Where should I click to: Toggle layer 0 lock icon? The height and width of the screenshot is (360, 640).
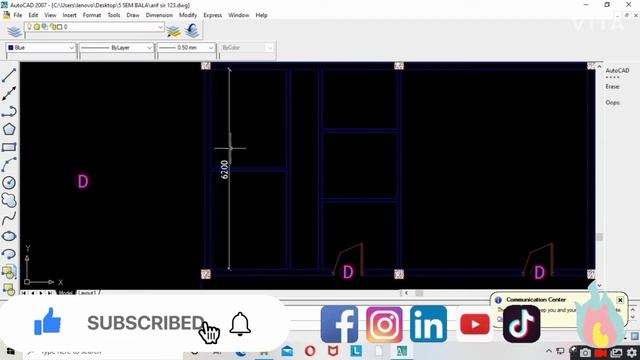[53, 27]
